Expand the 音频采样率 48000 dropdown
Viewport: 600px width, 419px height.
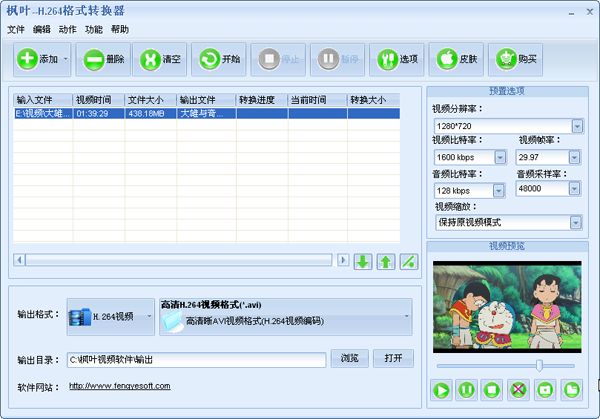(574, 188)
